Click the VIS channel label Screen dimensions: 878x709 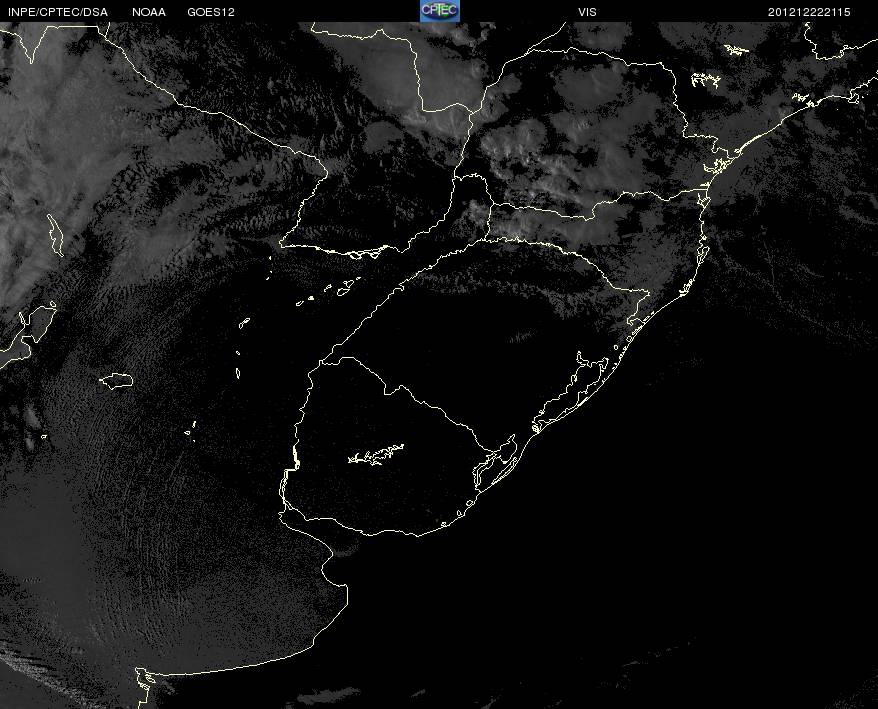pos(587,12)
